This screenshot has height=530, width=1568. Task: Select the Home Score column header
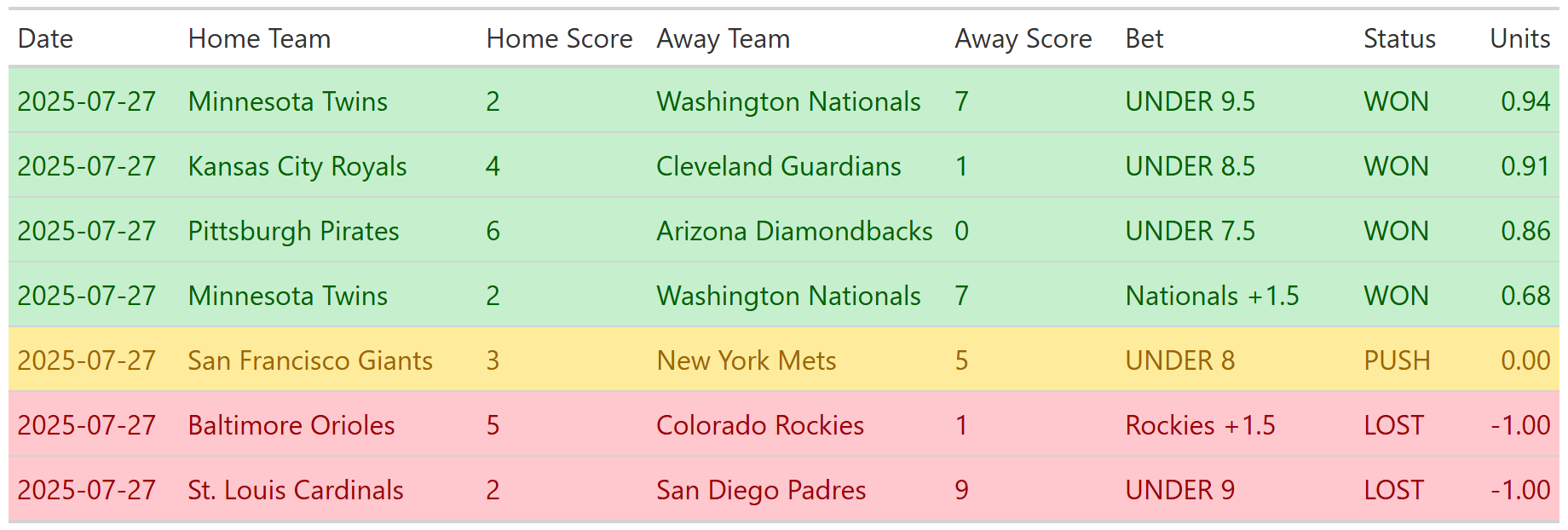click(559, 38)
